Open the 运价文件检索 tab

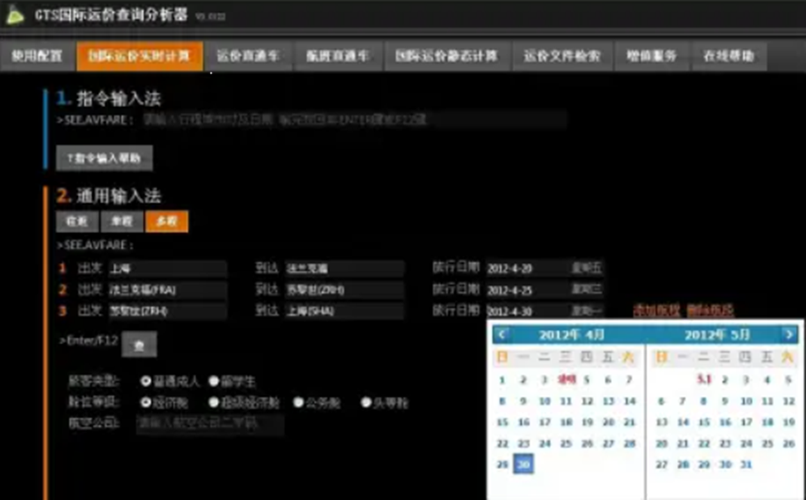point(562,55)
